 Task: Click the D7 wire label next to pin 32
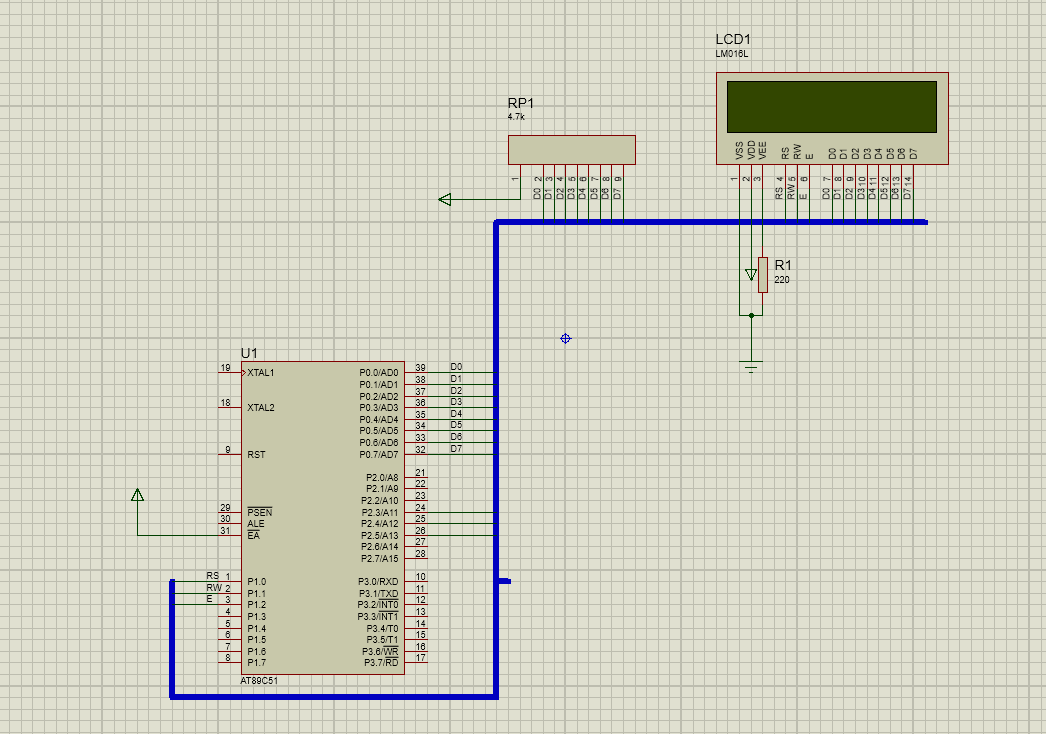tap(456, 448)
